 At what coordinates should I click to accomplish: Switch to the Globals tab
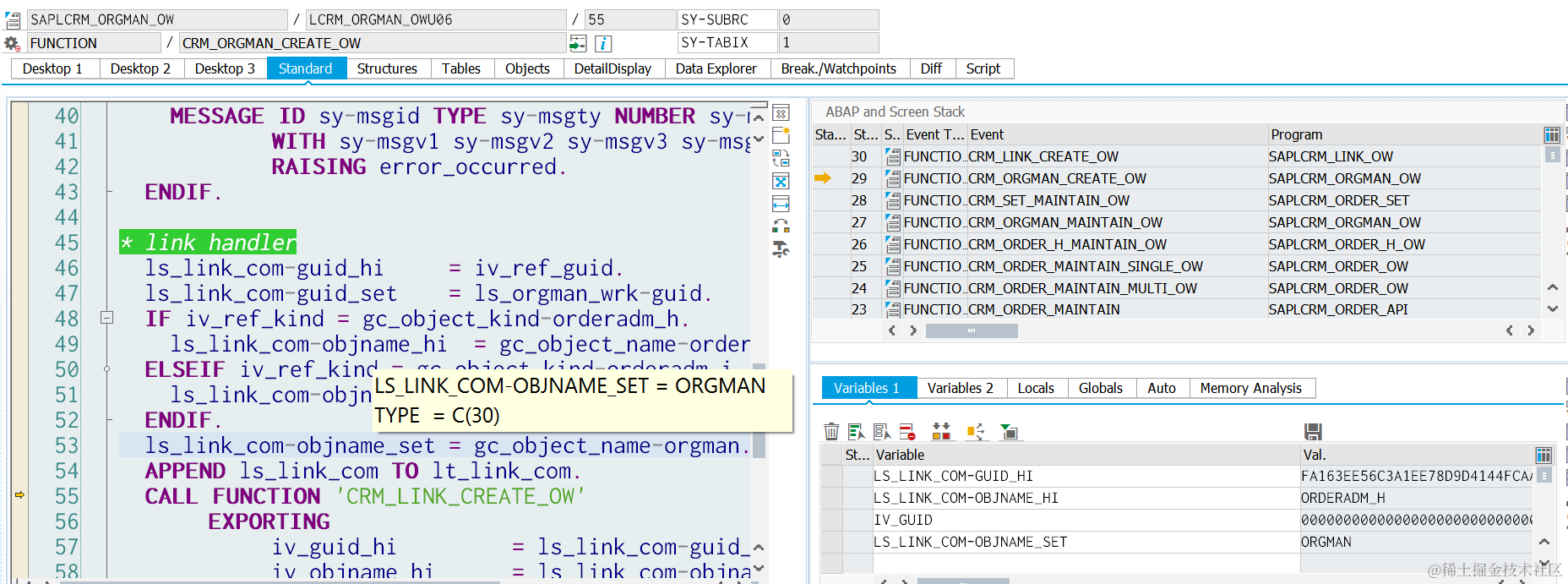pos(1101,388)
